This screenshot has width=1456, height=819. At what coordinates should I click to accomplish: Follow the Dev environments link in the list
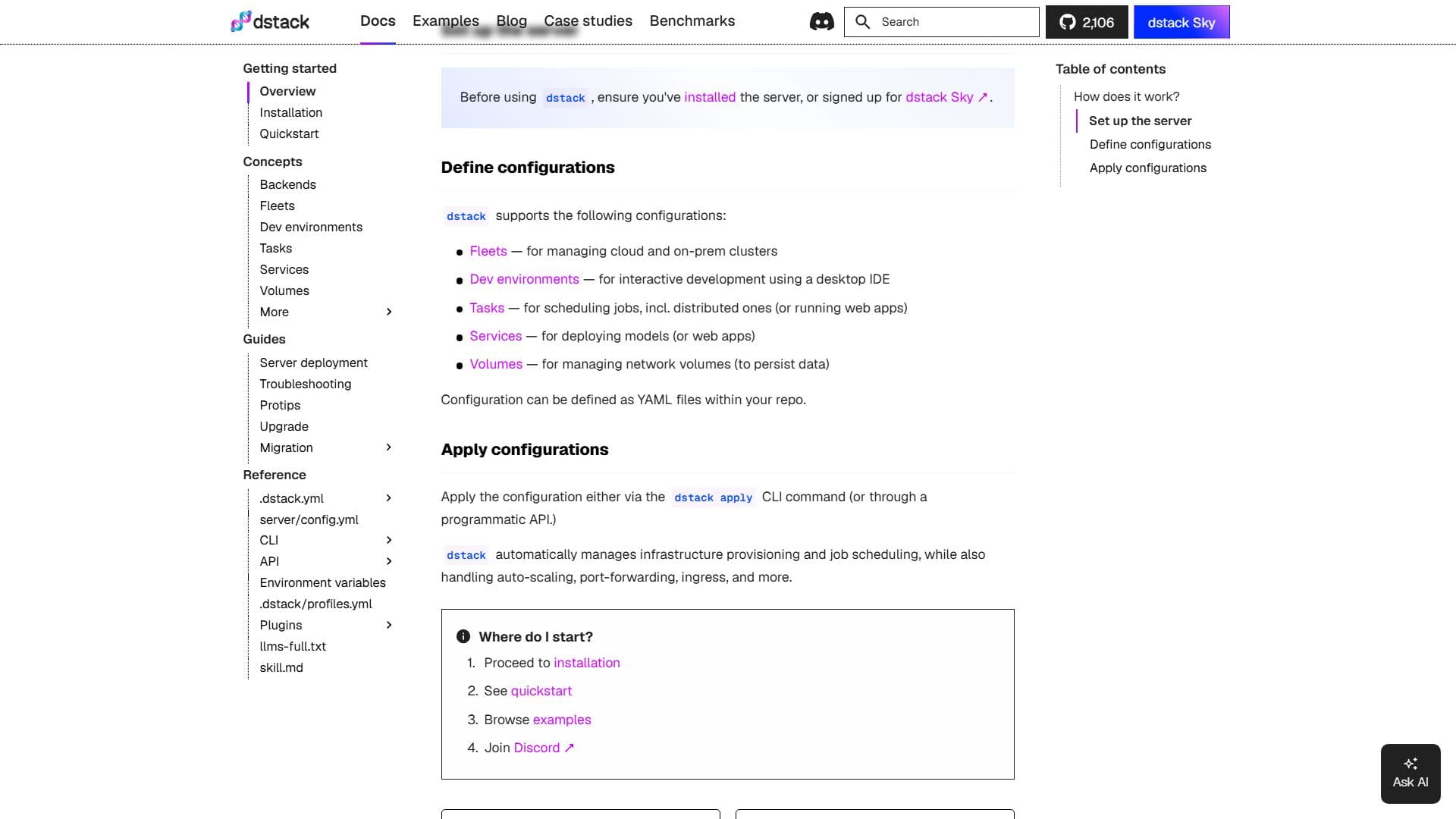tap(524, 279)
